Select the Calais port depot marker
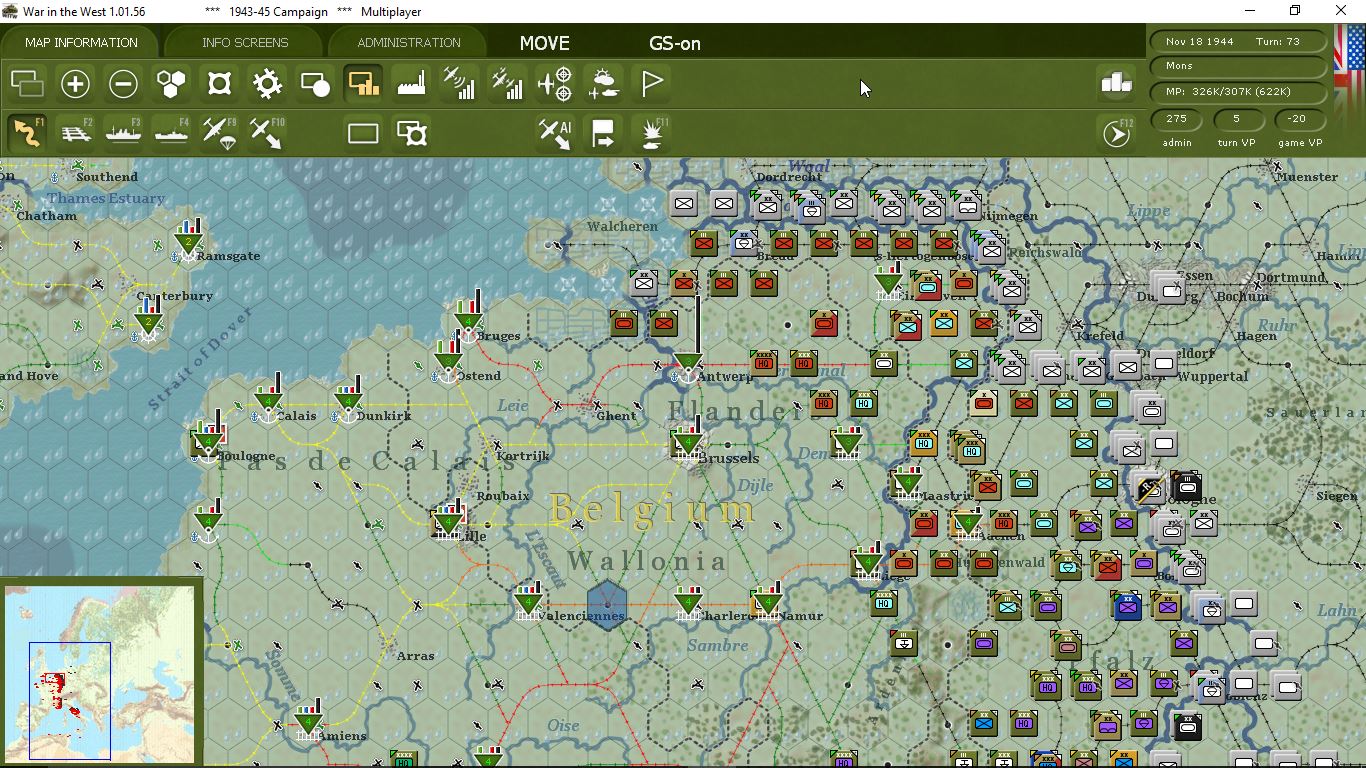The width and height of the screenshot is (1366, 768). coord(268,400)
